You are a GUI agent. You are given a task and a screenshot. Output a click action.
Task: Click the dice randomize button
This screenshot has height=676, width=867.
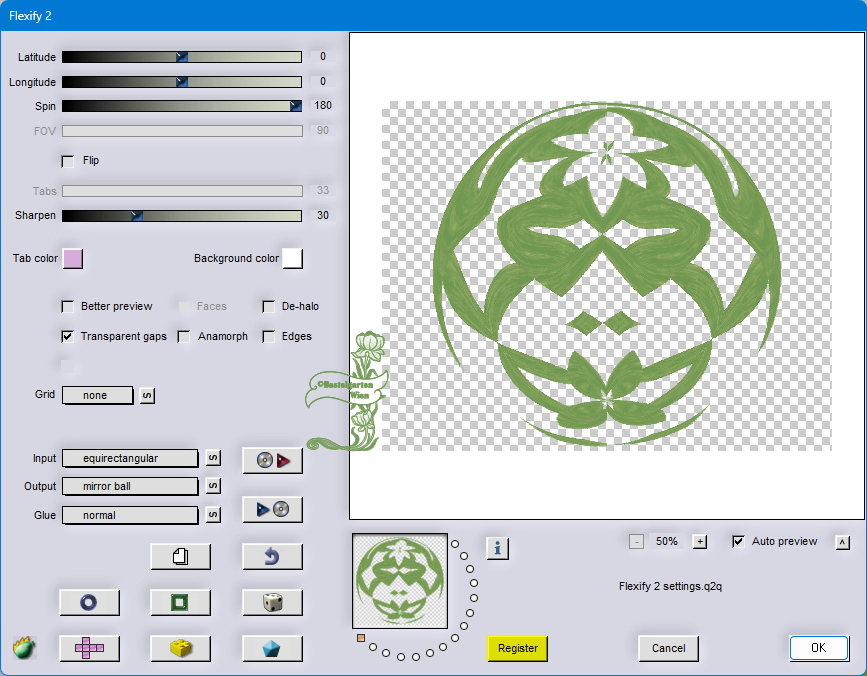[x=273, y=602]
